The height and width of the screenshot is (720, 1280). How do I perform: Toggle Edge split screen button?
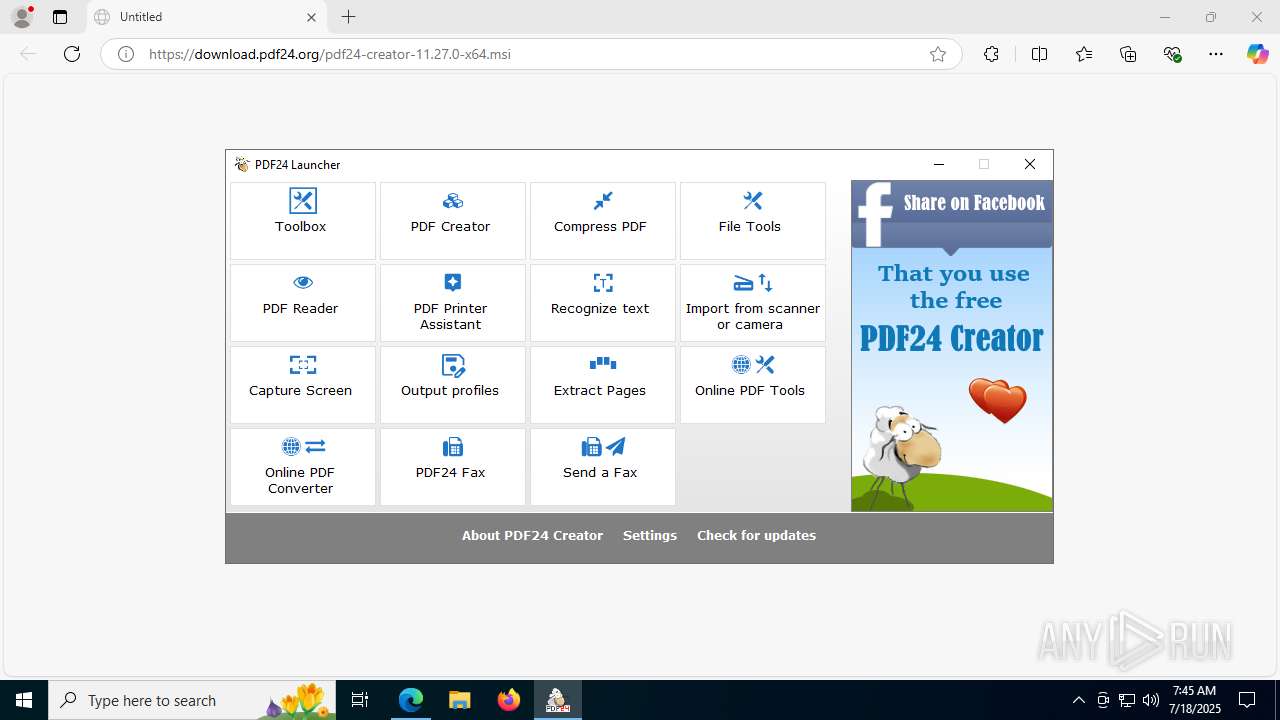pyautogui.click(x=1039, y=54)
